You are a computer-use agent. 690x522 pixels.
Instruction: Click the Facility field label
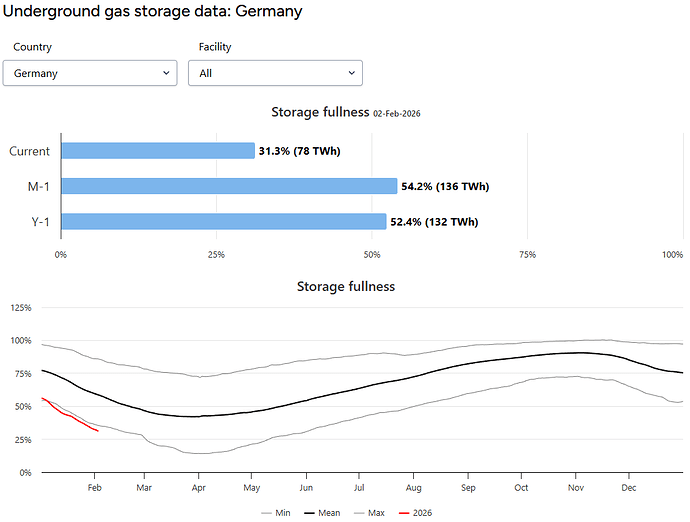click(215, 47)
